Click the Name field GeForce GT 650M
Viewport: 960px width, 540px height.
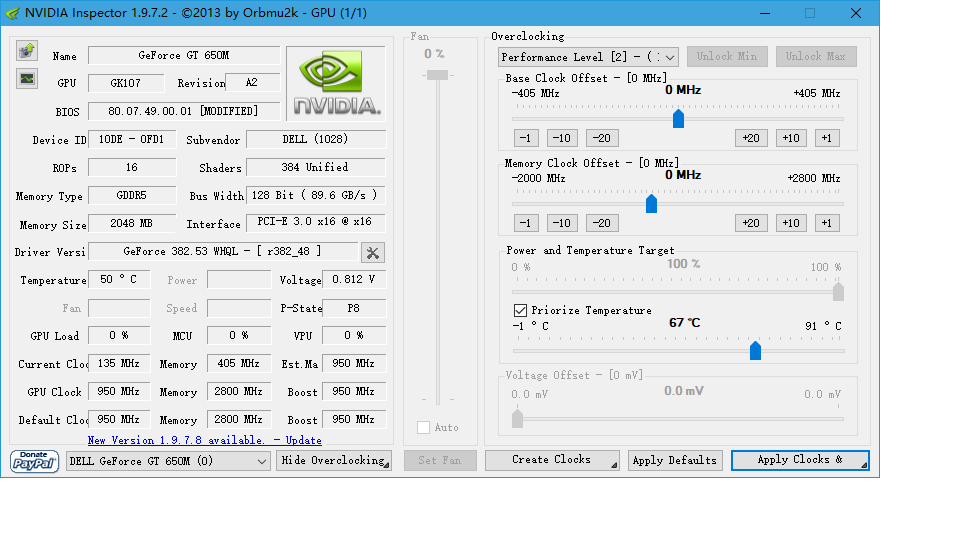184,56
